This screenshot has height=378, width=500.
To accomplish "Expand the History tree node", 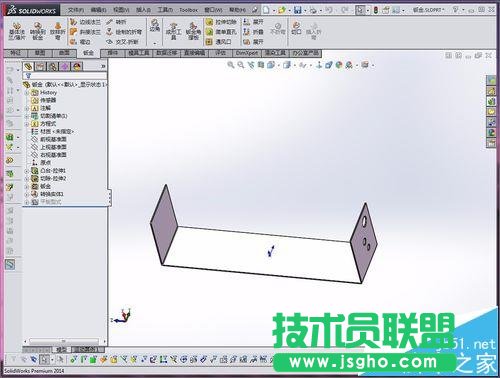I will [27, 92].
